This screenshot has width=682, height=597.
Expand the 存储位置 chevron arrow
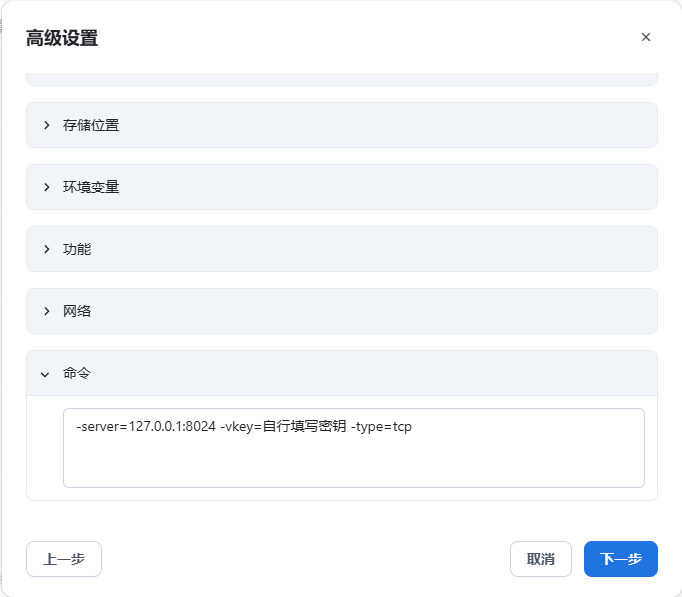click(46, 125)
